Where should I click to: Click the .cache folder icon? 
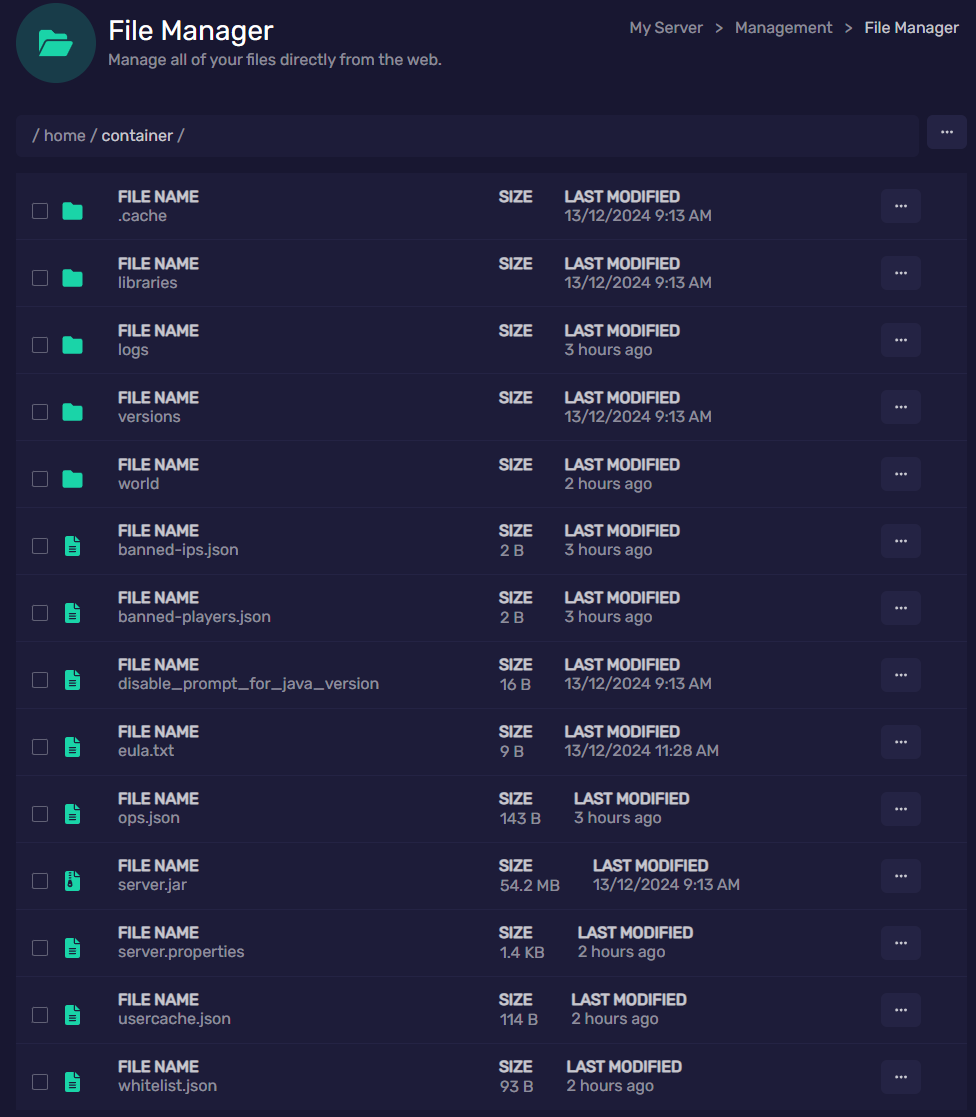72,211
